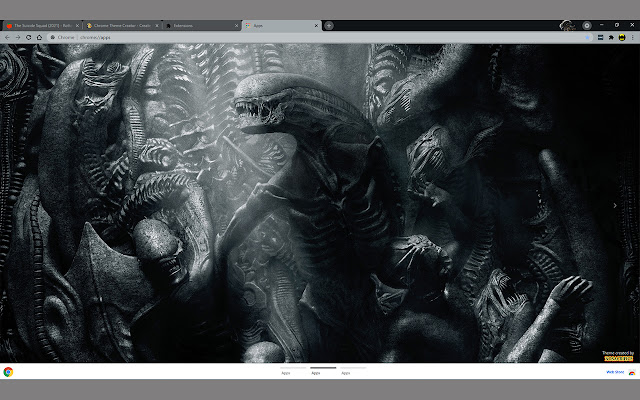Open the Web Store link
Image resolution: width=640 pixels, height=400 pixels.
pos(615,372)
